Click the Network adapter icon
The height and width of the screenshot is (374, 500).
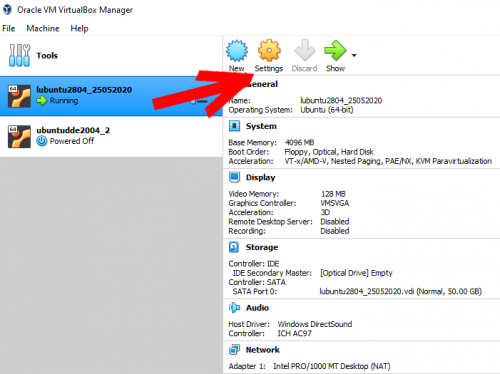click(x=234, y=350)
